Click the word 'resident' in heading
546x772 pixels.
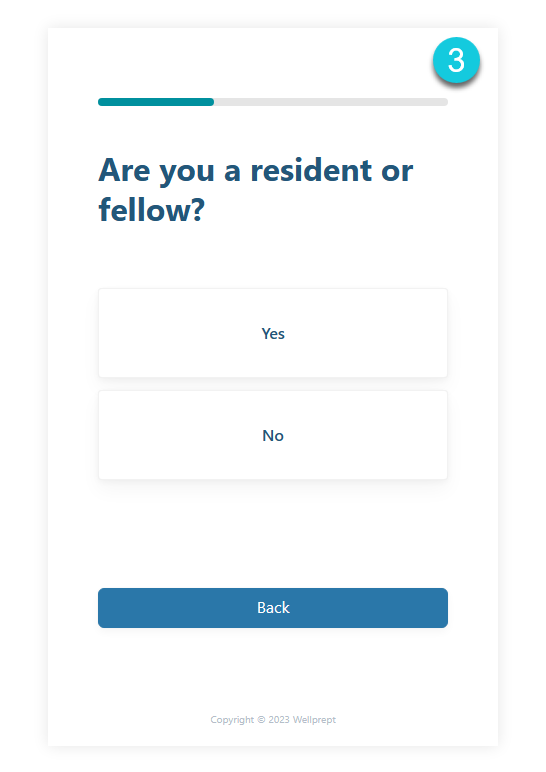[311, 170]
